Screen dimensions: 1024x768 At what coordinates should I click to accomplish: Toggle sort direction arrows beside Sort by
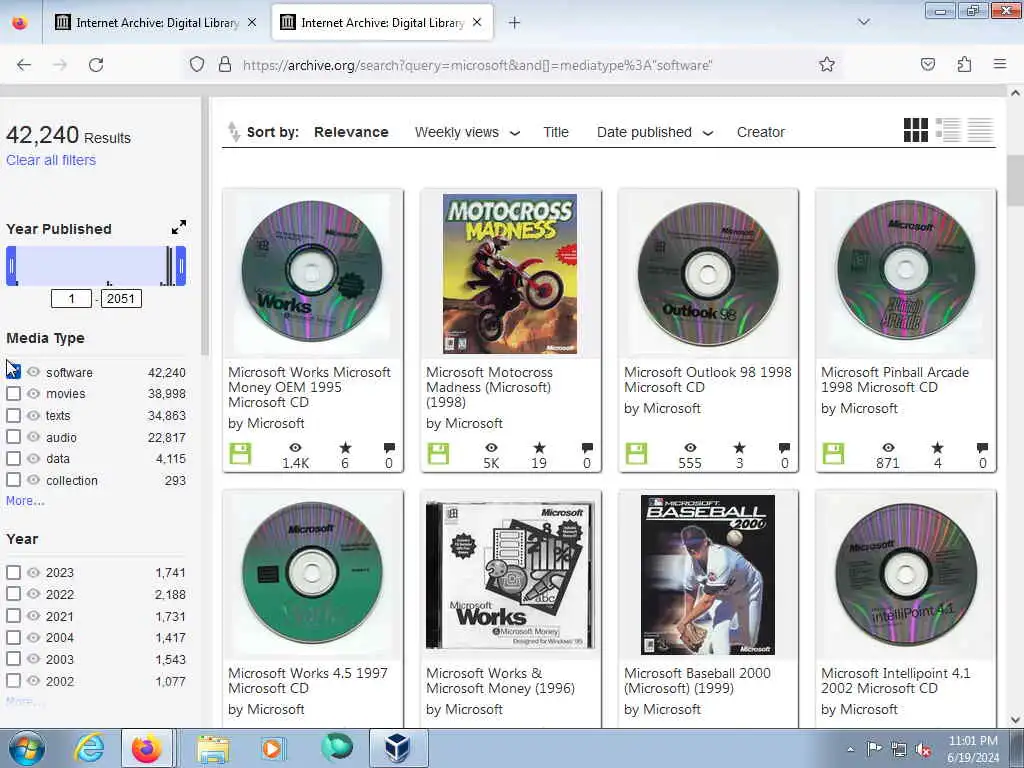(x=234, y=132)
